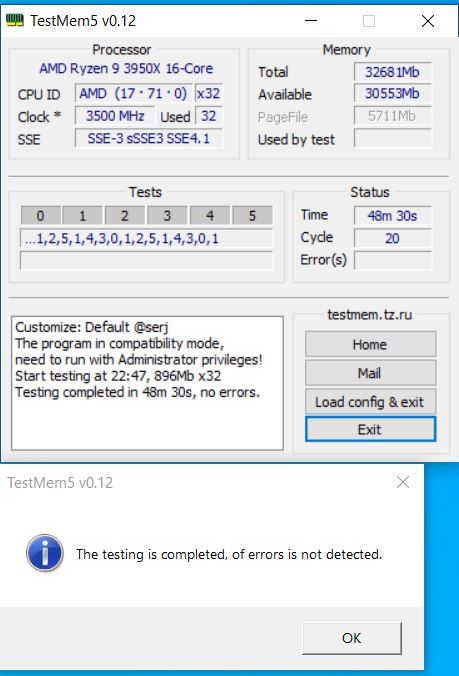Click the TestMem5 v0.12 main window title
The height and width of the screenshot is (676, 459).
click(x=83, y=21)
